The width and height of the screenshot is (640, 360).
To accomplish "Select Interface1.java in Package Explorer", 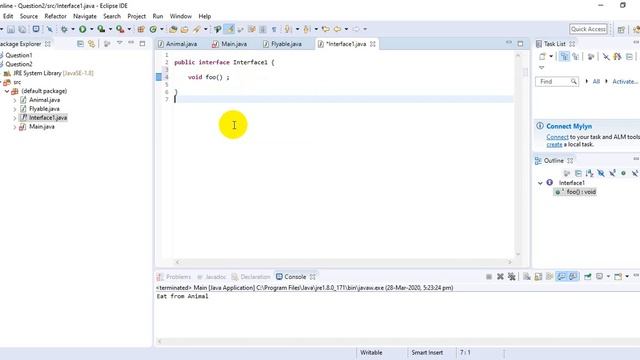I will [x=48, y=118].
